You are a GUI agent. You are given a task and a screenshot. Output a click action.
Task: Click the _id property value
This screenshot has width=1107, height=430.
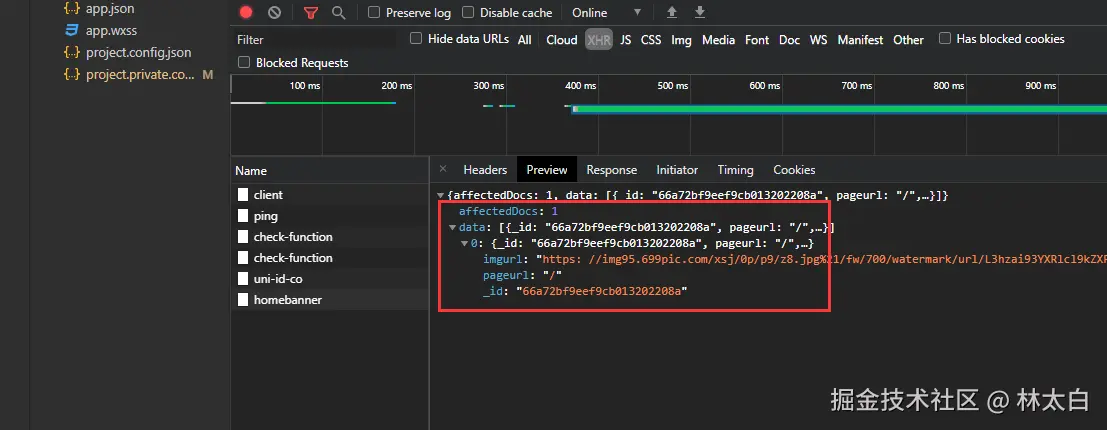[x=602, y=291]
